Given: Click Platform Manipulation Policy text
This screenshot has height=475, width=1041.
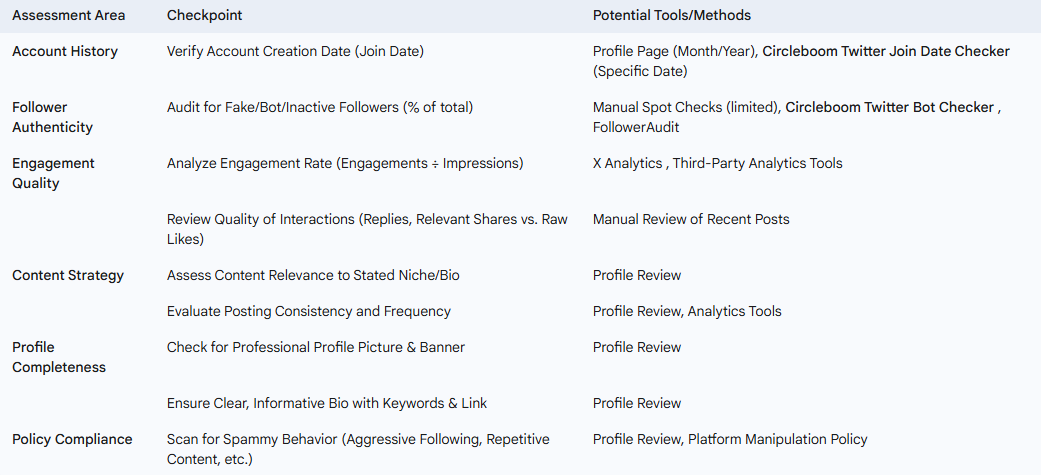Looking at the screenshot, I should coord(777,439).
